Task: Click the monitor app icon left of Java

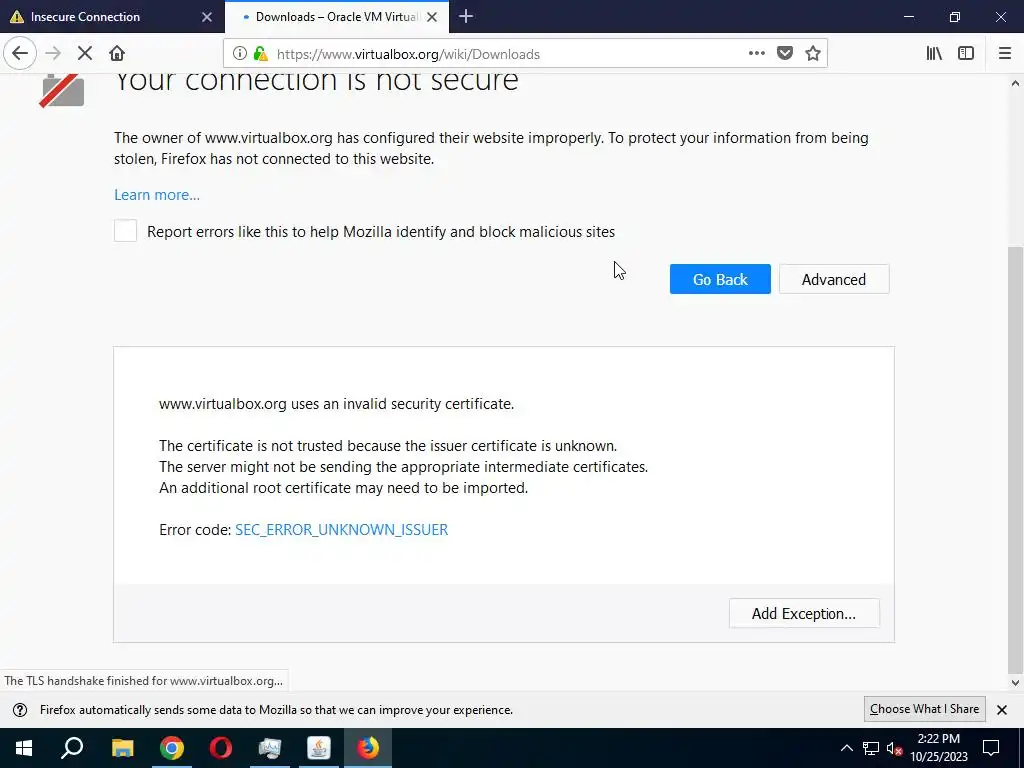Action: point(270,748)
